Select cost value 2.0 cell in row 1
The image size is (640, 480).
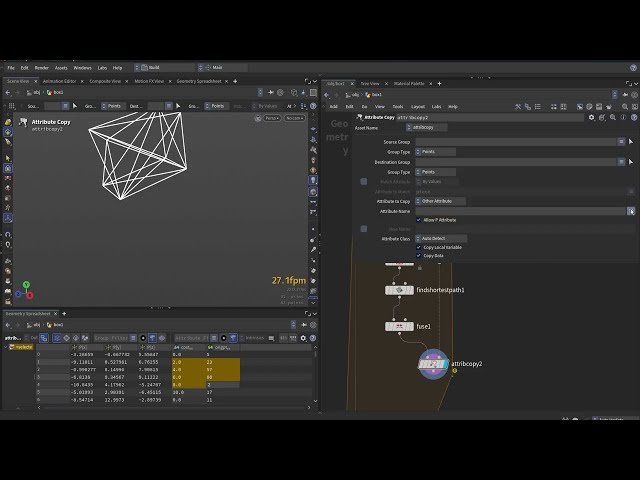(189, 362)
